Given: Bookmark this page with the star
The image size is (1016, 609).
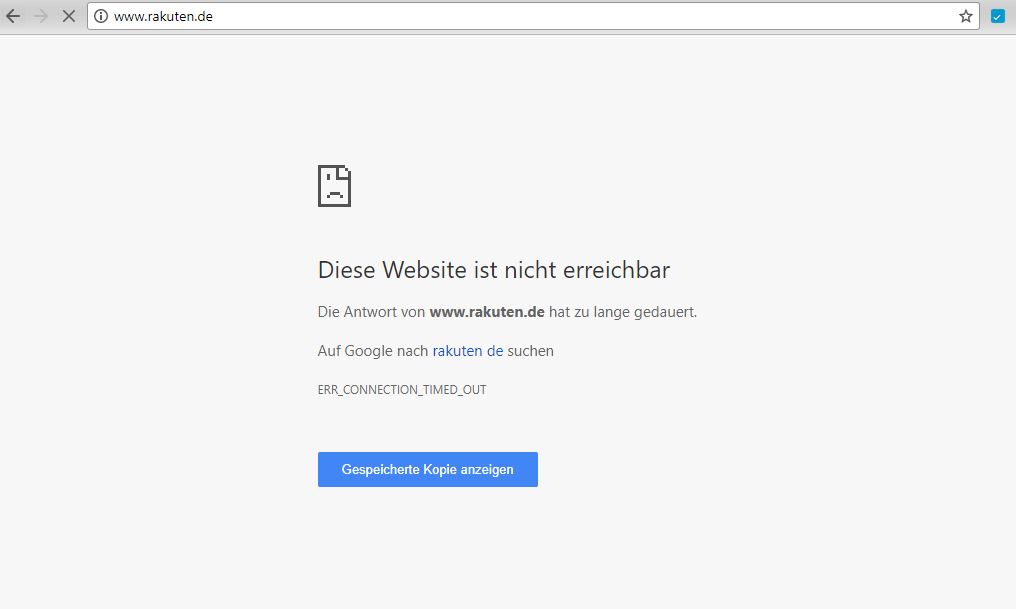Looking at the screenshot, I should [965, 16].
